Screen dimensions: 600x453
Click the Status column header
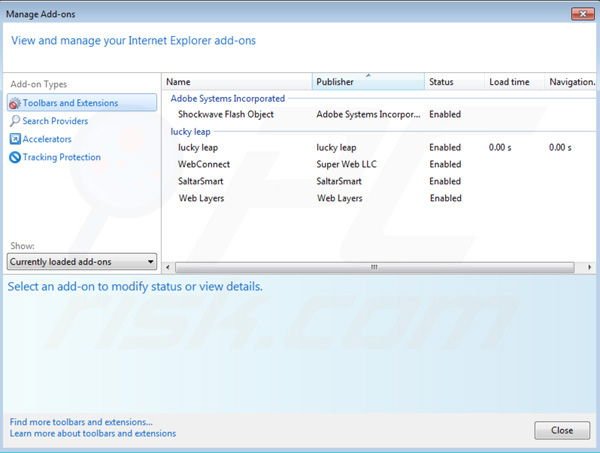tap(452, 81)
